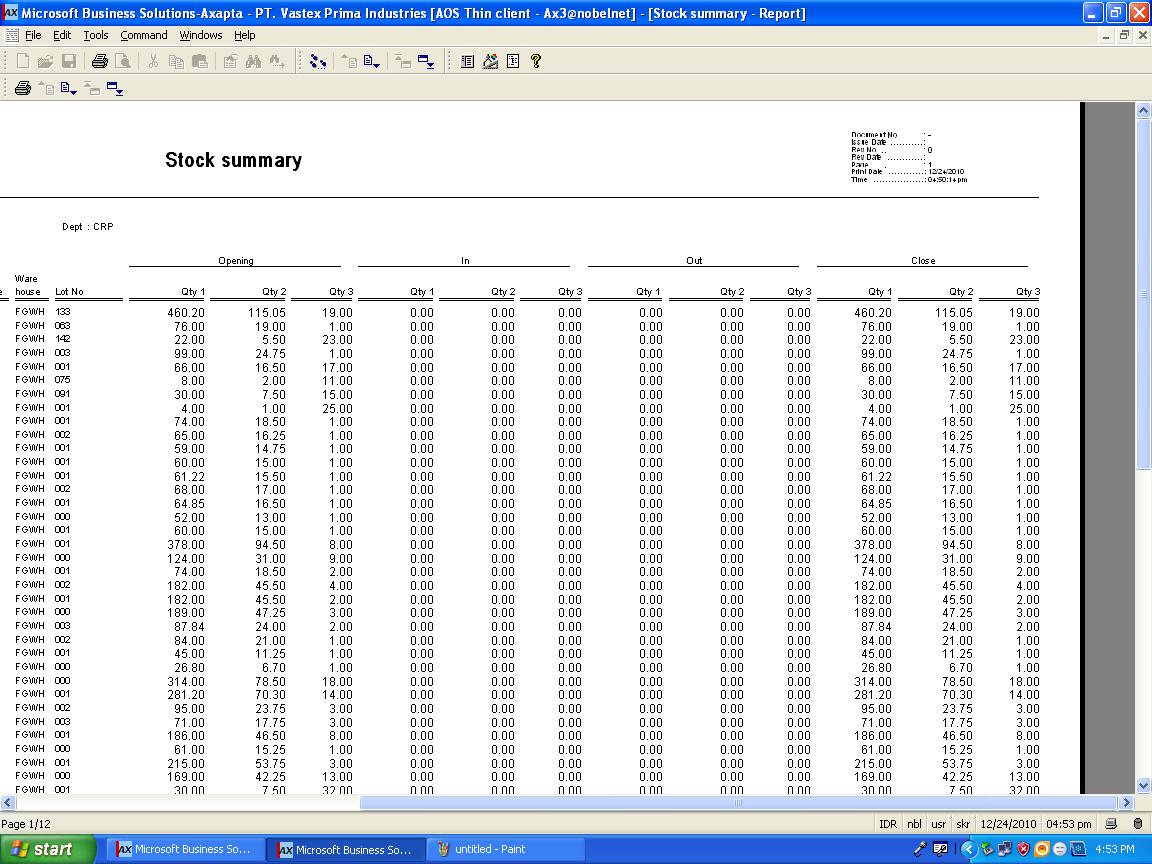Click the Paste clipboard icon
1152x864 pixels.
click(x=199, y=62)
